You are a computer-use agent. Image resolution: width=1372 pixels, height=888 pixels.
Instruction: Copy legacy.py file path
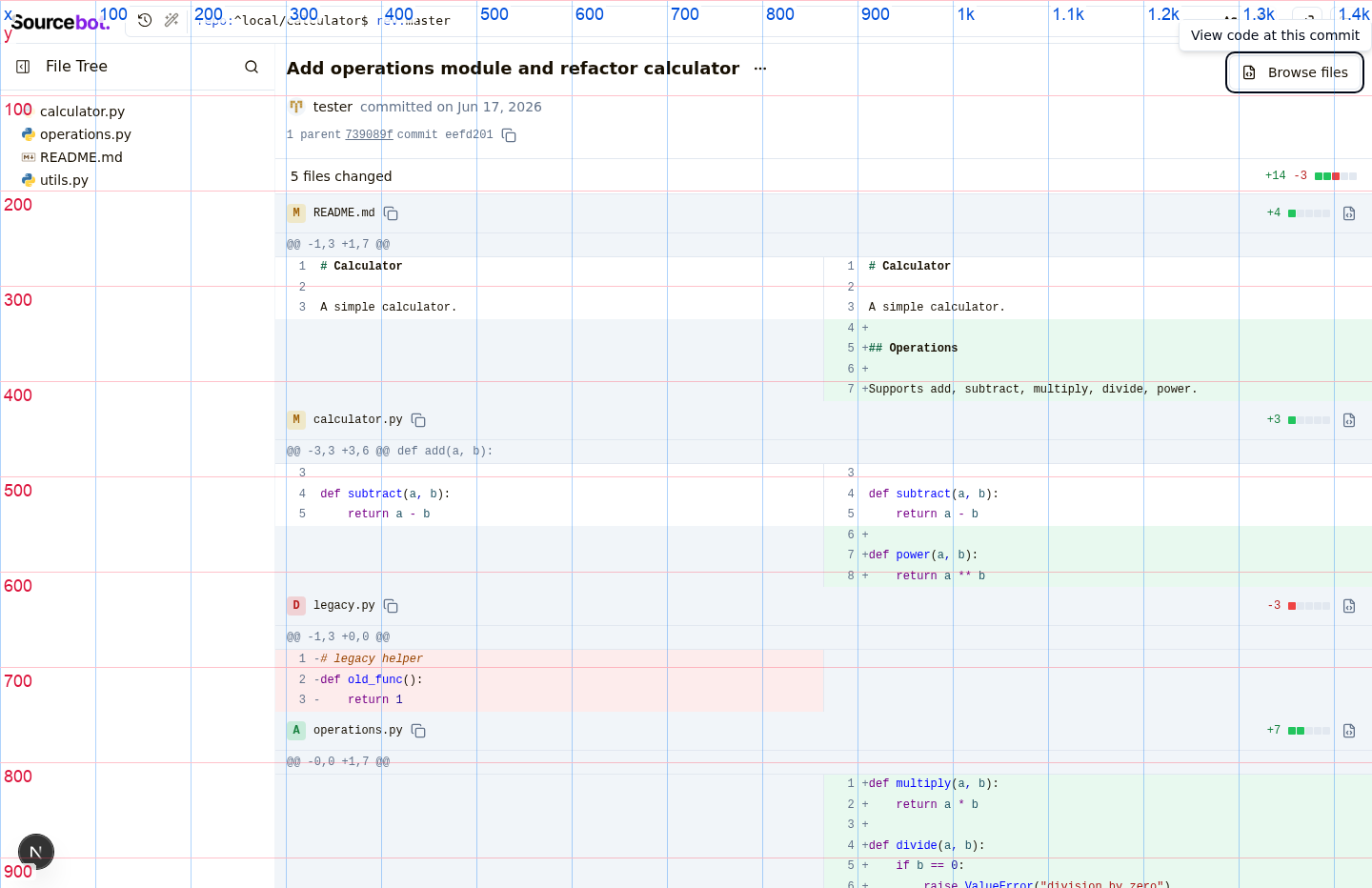(x=391, y=606)
